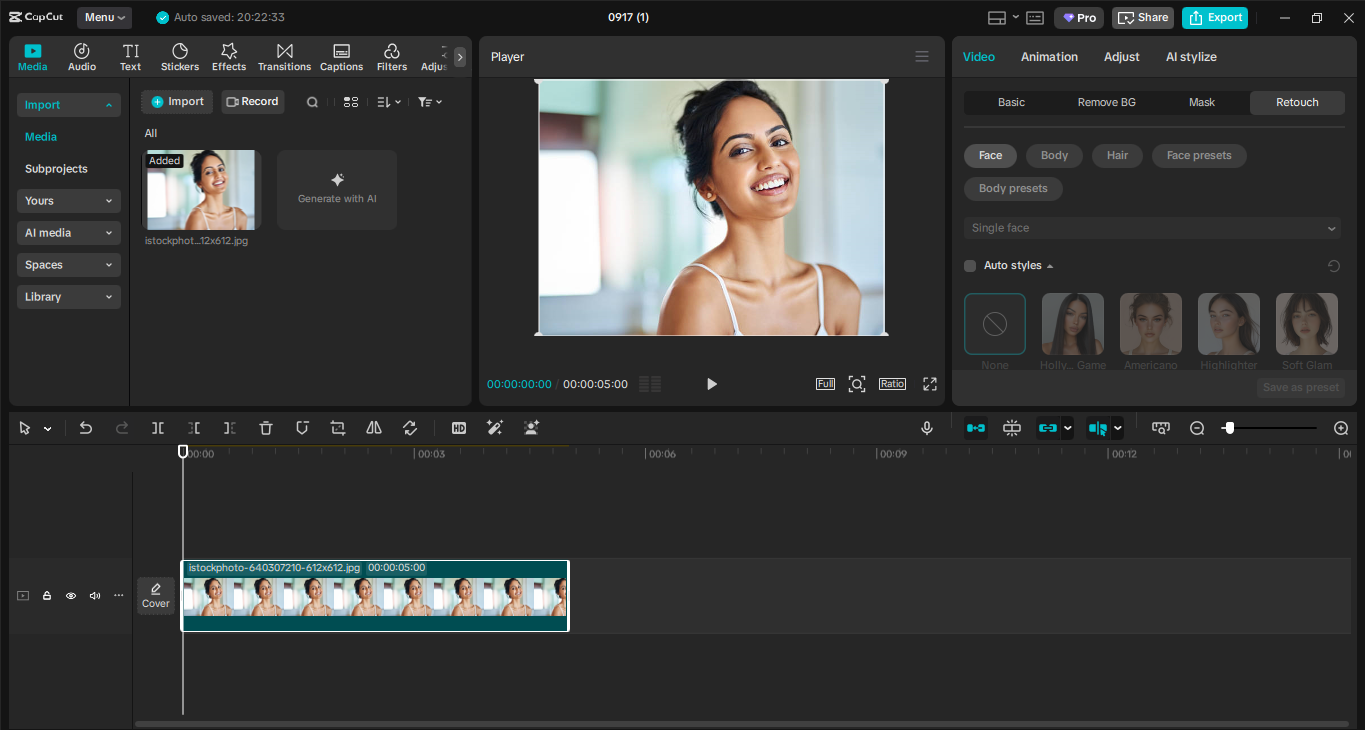
Task: Open the Single face dropdown
Action: click(x=1151, y=227)
